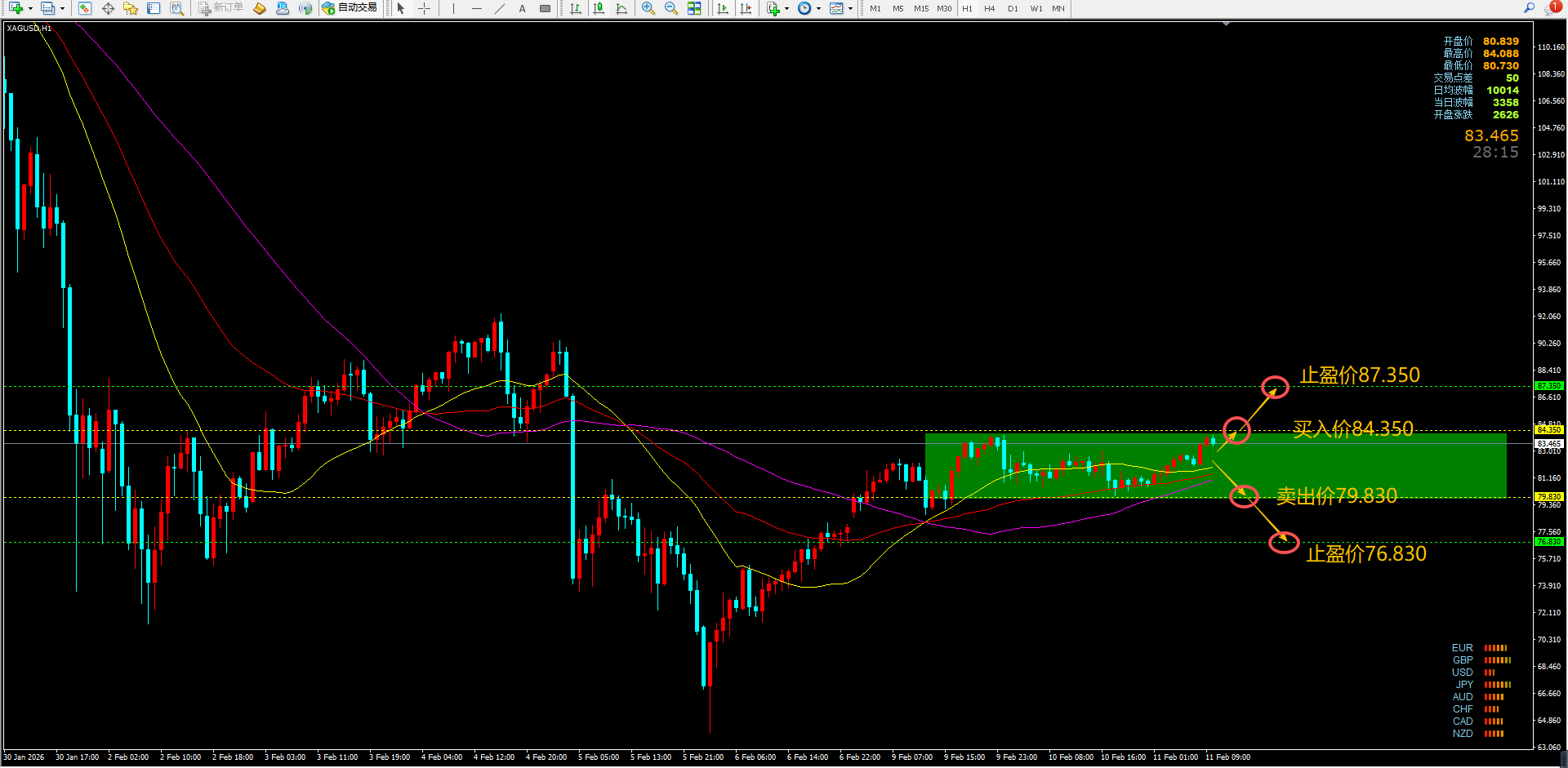Select the crosshair tool in toolbar

pos(425,8)
